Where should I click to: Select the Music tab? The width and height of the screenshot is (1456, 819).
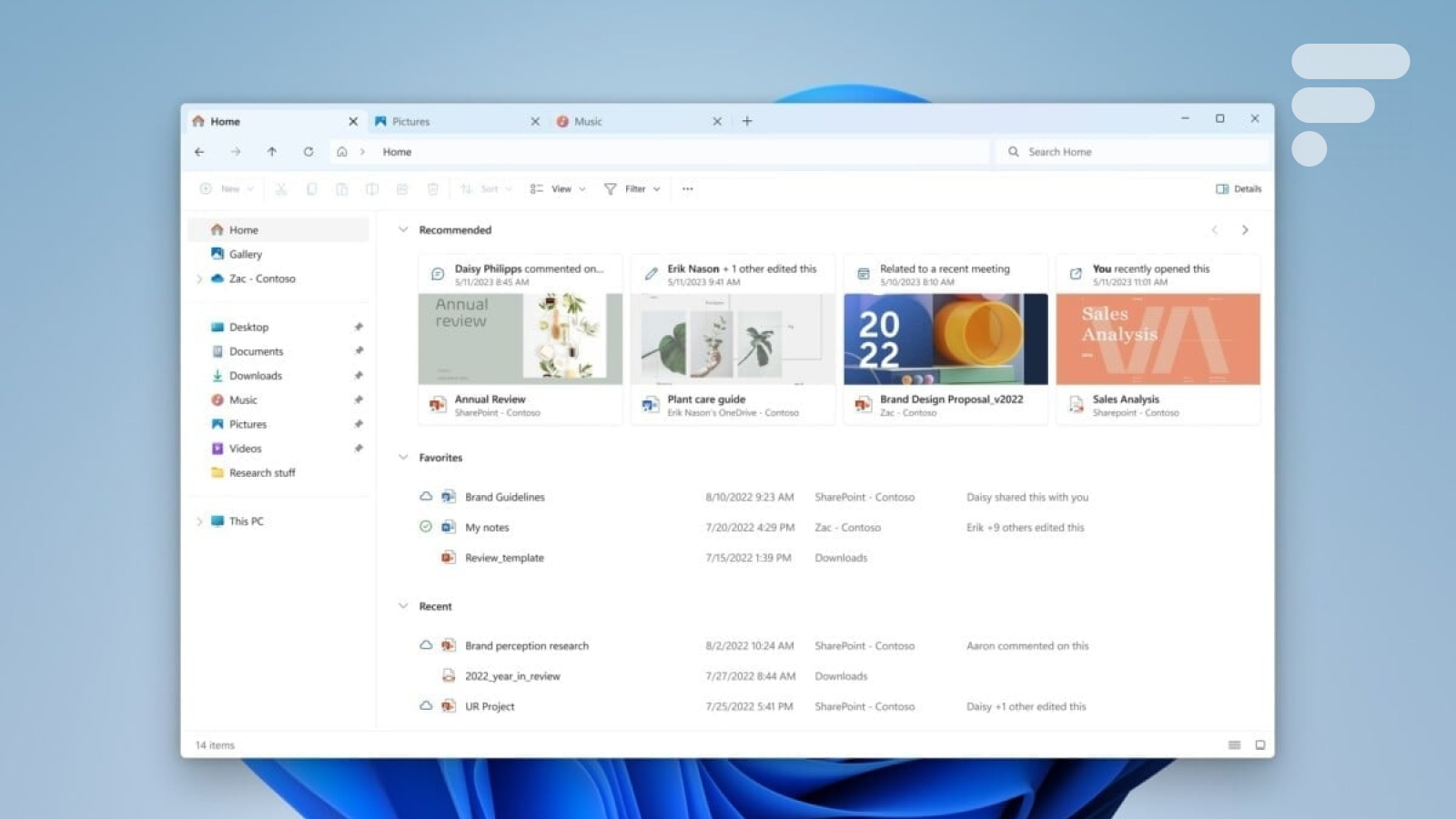pyautogui.click(x=590, y=120)
